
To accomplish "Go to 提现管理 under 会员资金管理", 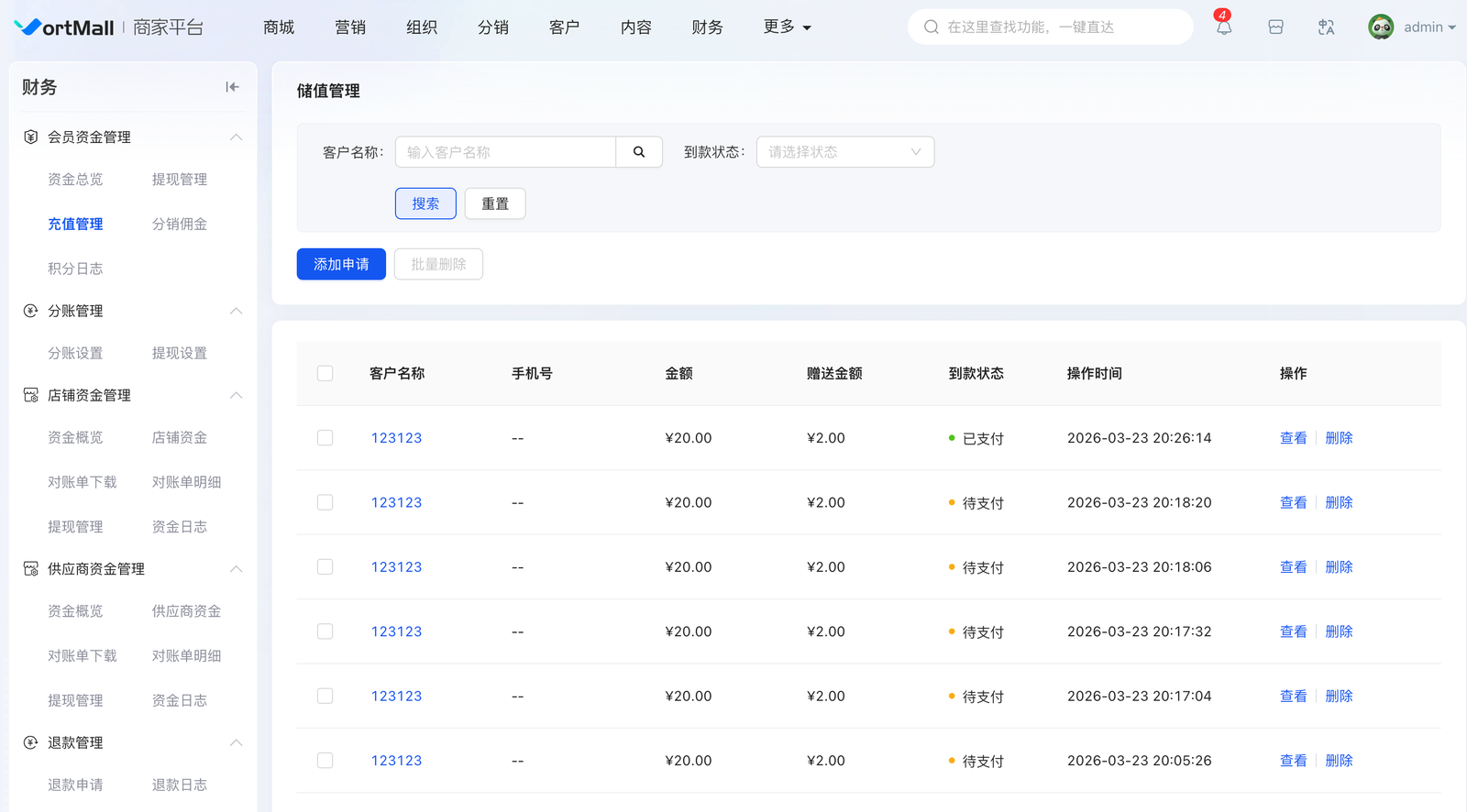I will tap(180, 180).
